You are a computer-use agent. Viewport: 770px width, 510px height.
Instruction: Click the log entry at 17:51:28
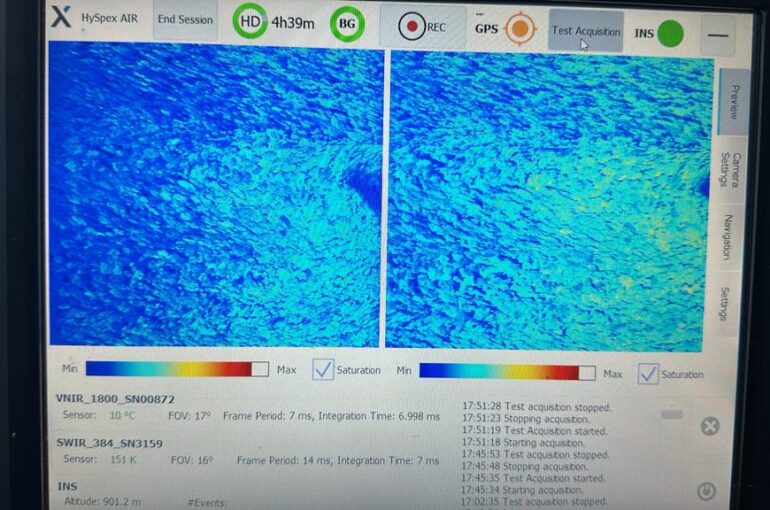tap(537, 407)
